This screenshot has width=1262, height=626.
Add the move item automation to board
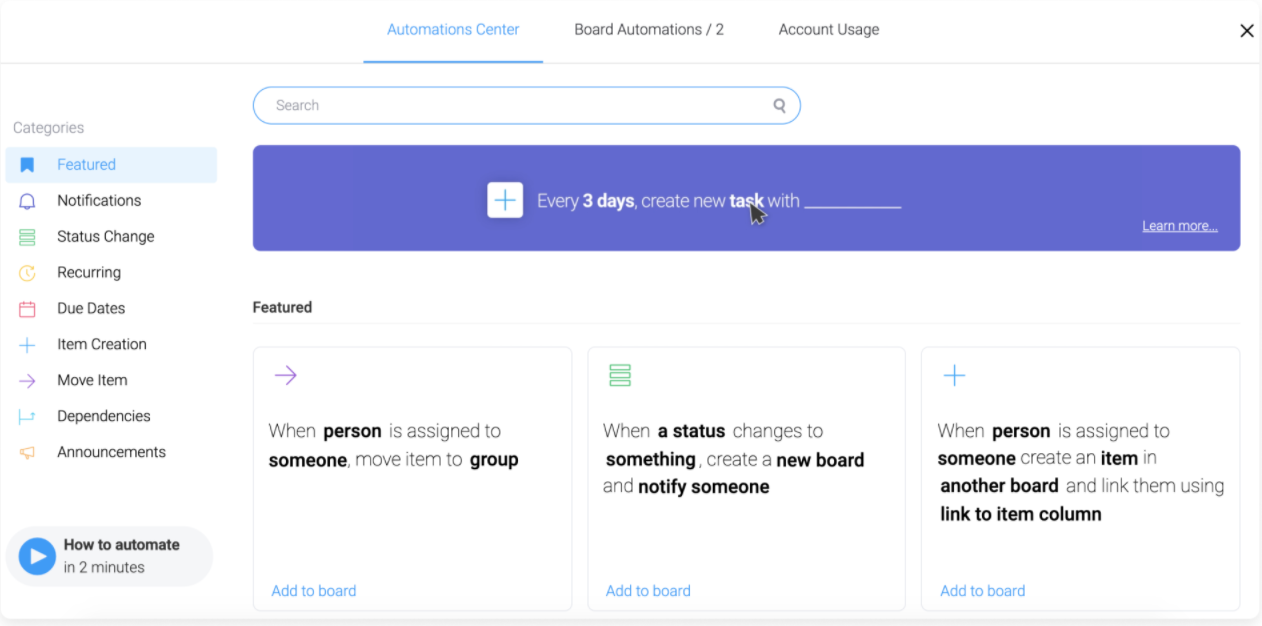(x=313, y=591)
